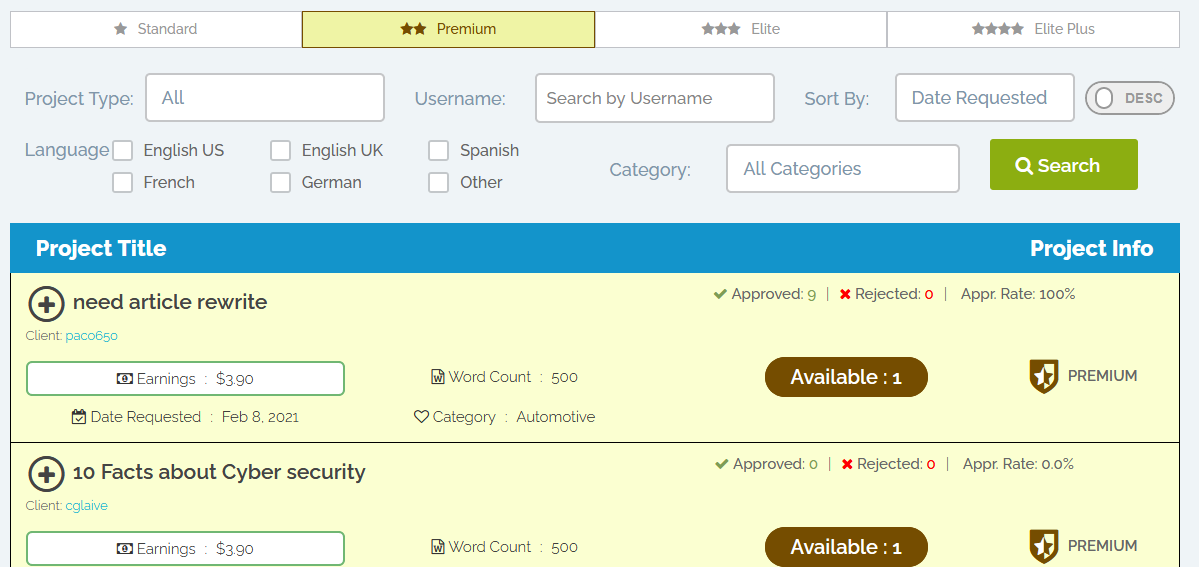Click the Search by Username field

click(655, 97)
